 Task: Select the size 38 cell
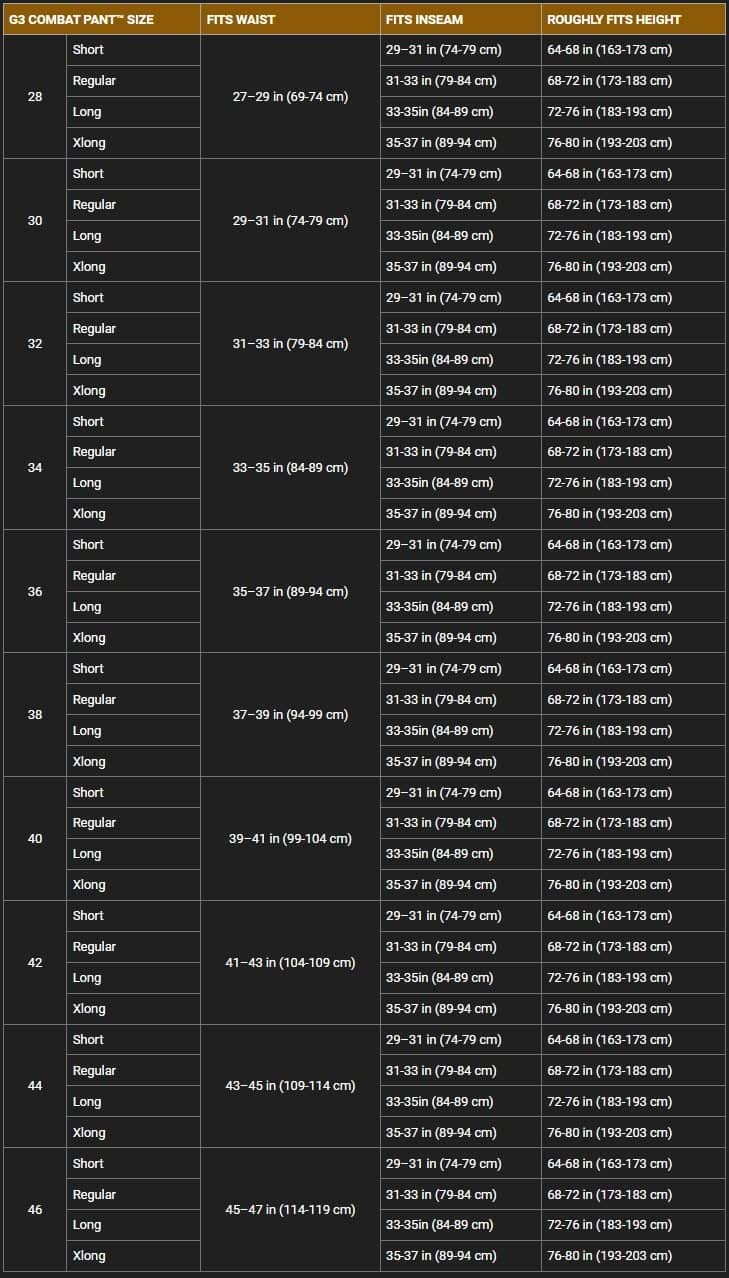click(x=35, y=714)
